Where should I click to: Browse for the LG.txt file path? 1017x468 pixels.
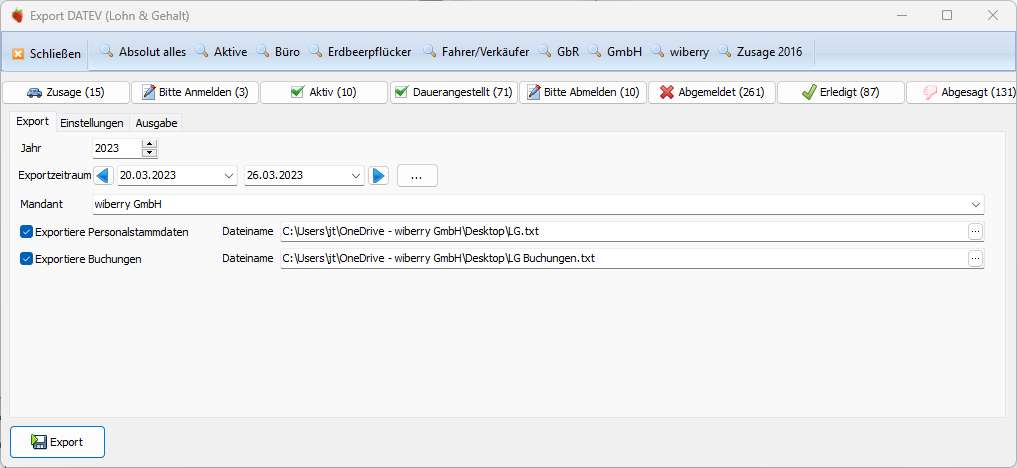pos(975,231)
